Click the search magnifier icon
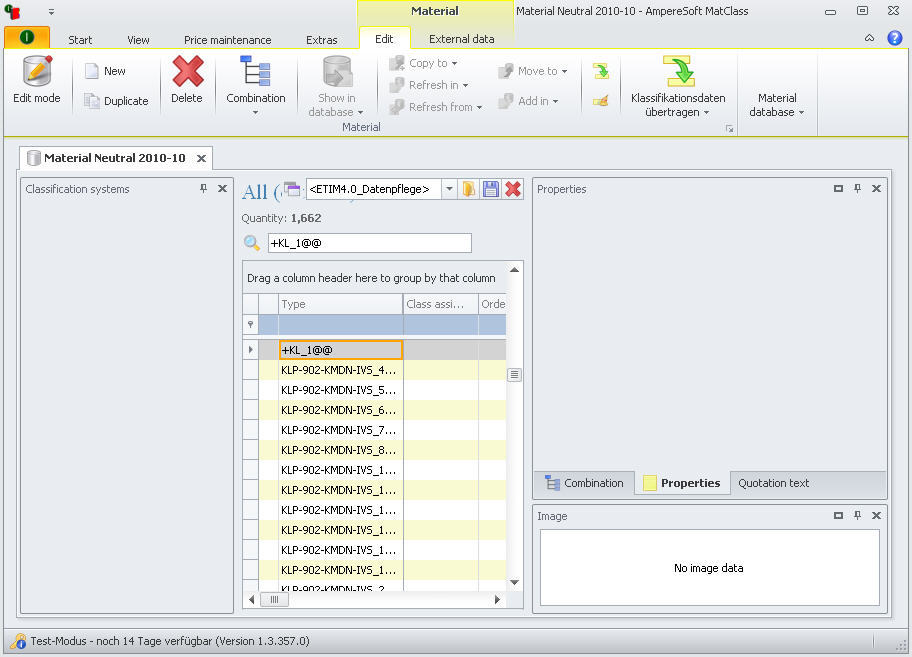This screenshot has height=657, width=912. (251, 242)
